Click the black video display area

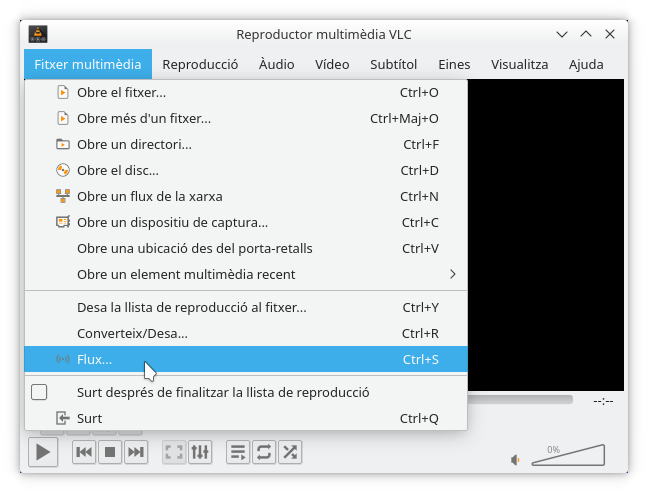click(x=546, y=235)
